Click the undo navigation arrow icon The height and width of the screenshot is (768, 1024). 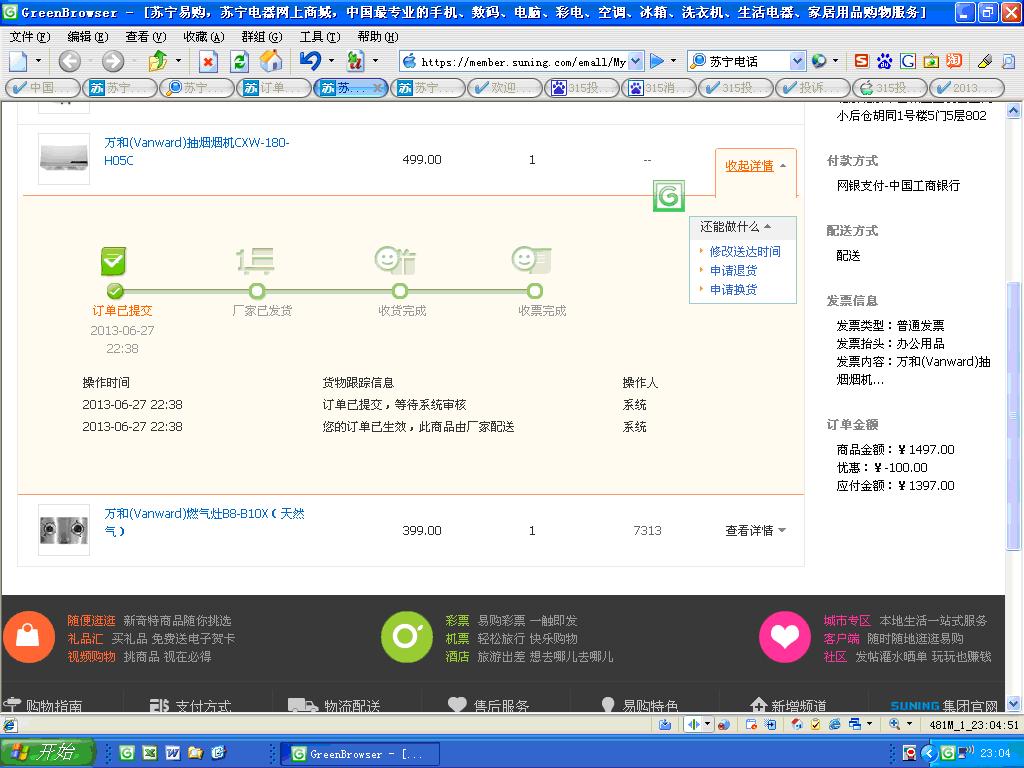tap(311, 62)
